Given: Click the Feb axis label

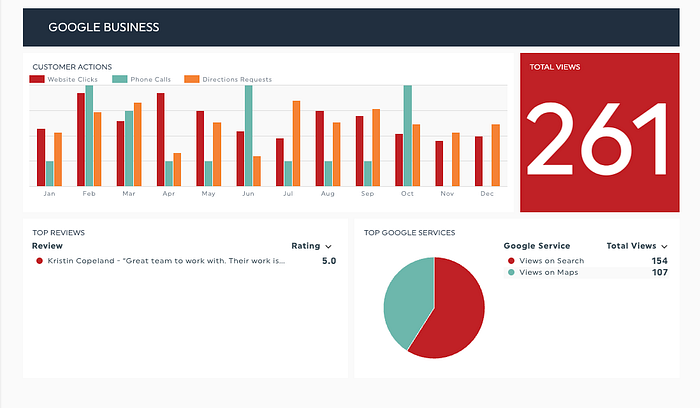Looking at the screenshot, I should pos(89,193).
